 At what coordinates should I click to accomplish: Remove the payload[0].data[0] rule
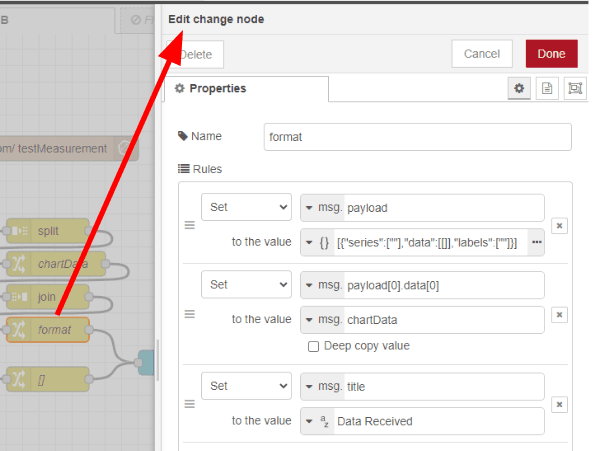[x=559, y=314]
